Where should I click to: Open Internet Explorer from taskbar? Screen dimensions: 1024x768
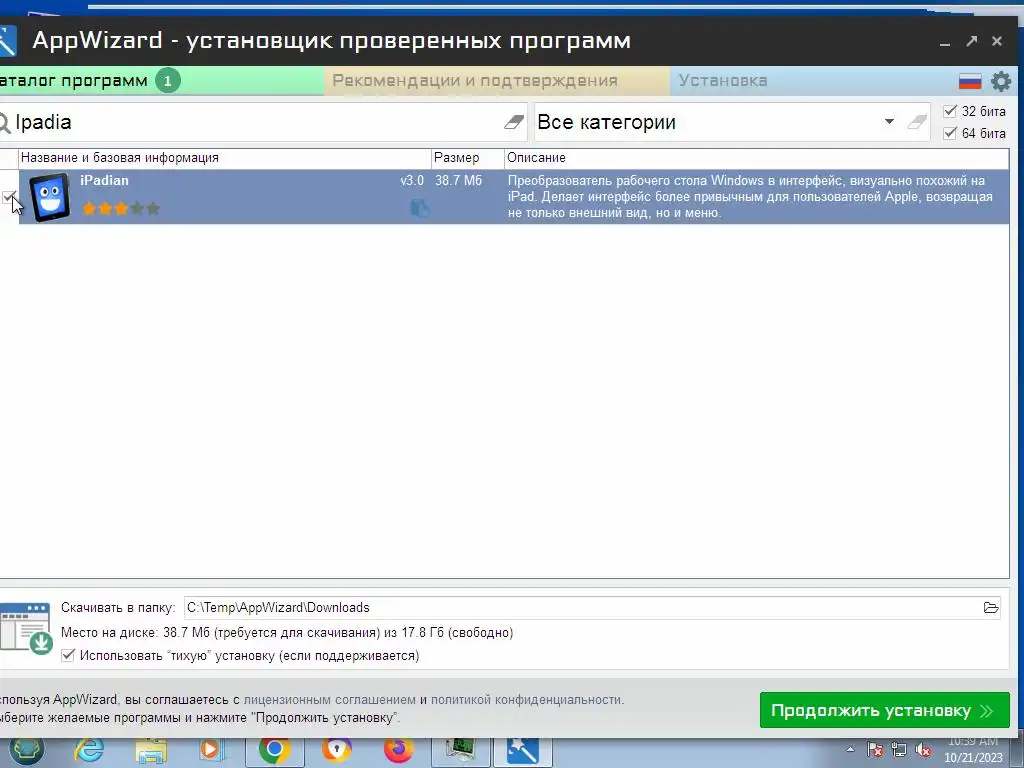89,750
